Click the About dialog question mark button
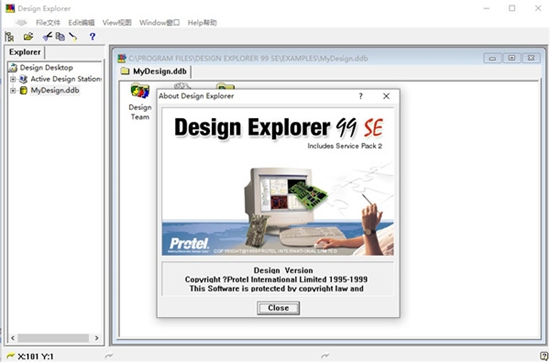Screen dimensions: 550x362 [361, 96]
